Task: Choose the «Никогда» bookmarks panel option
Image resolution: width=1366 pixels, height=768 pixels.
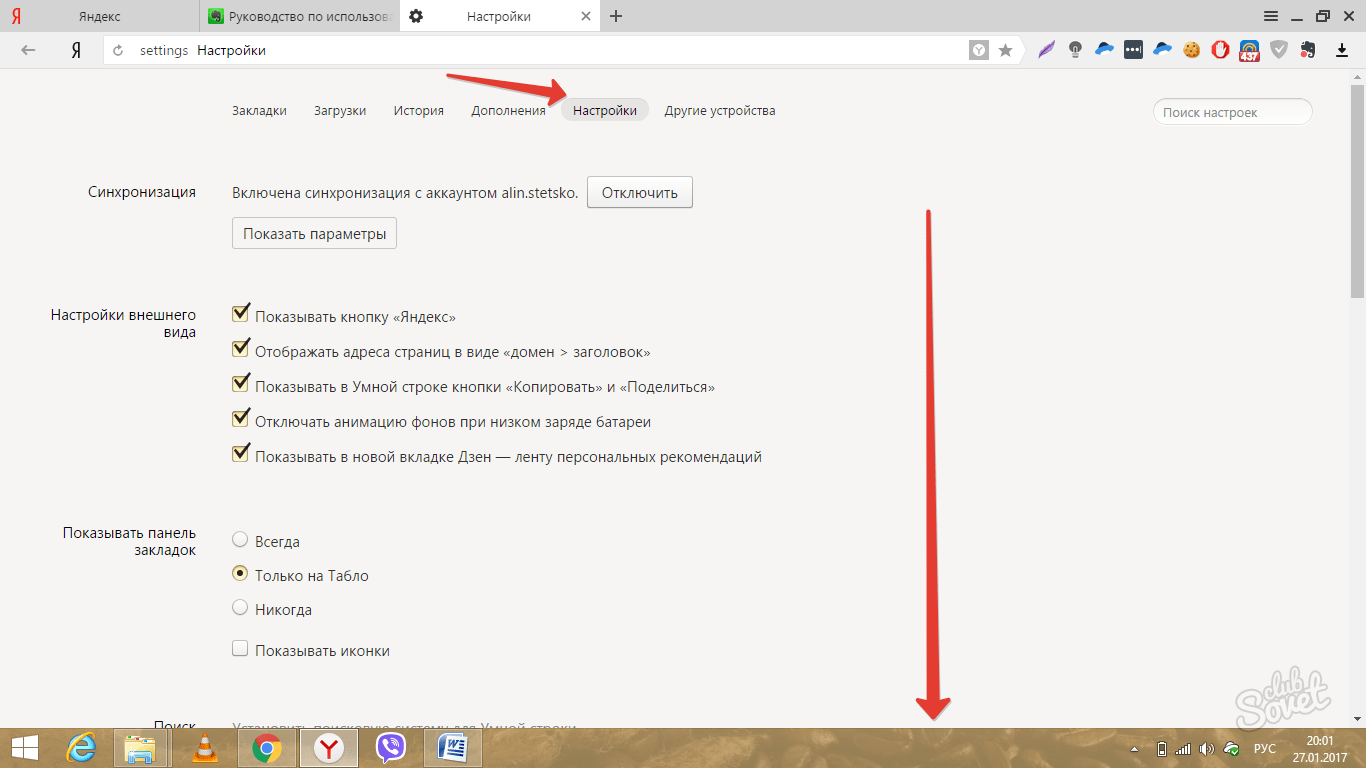Action: (x=240, y=608)
